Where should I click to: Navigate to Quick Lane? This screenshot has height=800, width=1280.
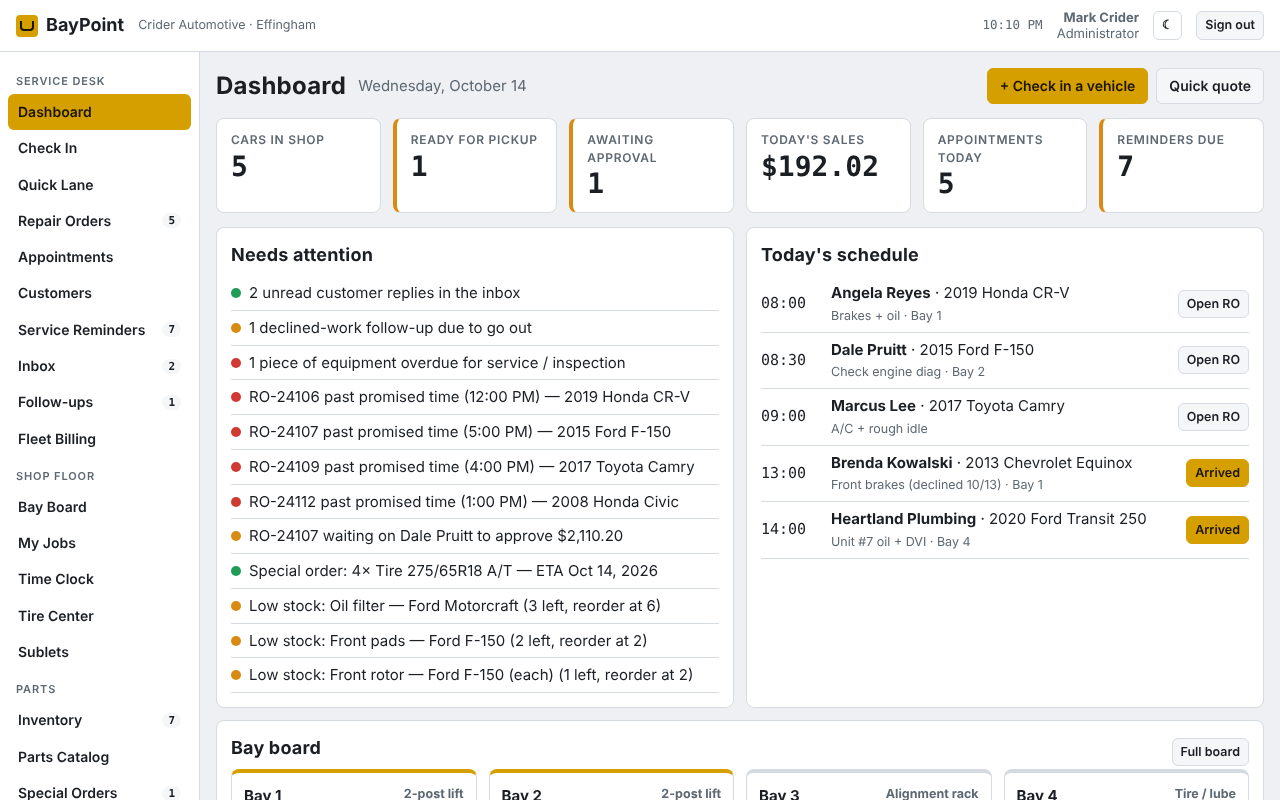(x=99, y=185)
